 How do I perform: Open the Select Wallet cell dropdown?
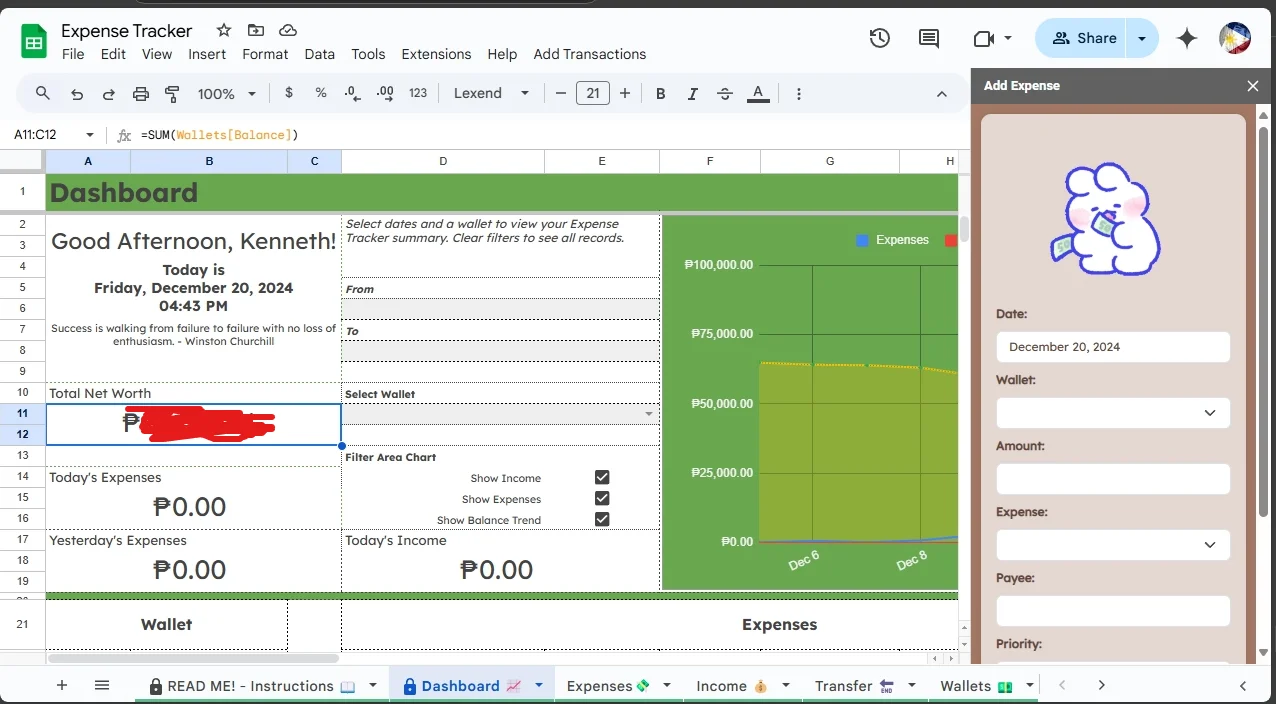pos(649,414)
